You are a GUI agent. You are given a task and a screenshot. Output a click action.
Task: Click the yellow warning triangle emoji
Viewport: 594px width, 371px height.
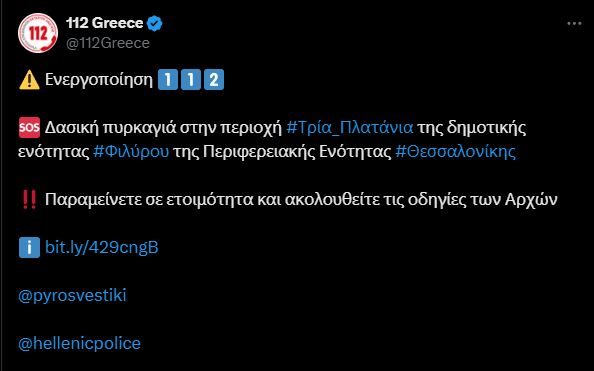click(29, 80)
